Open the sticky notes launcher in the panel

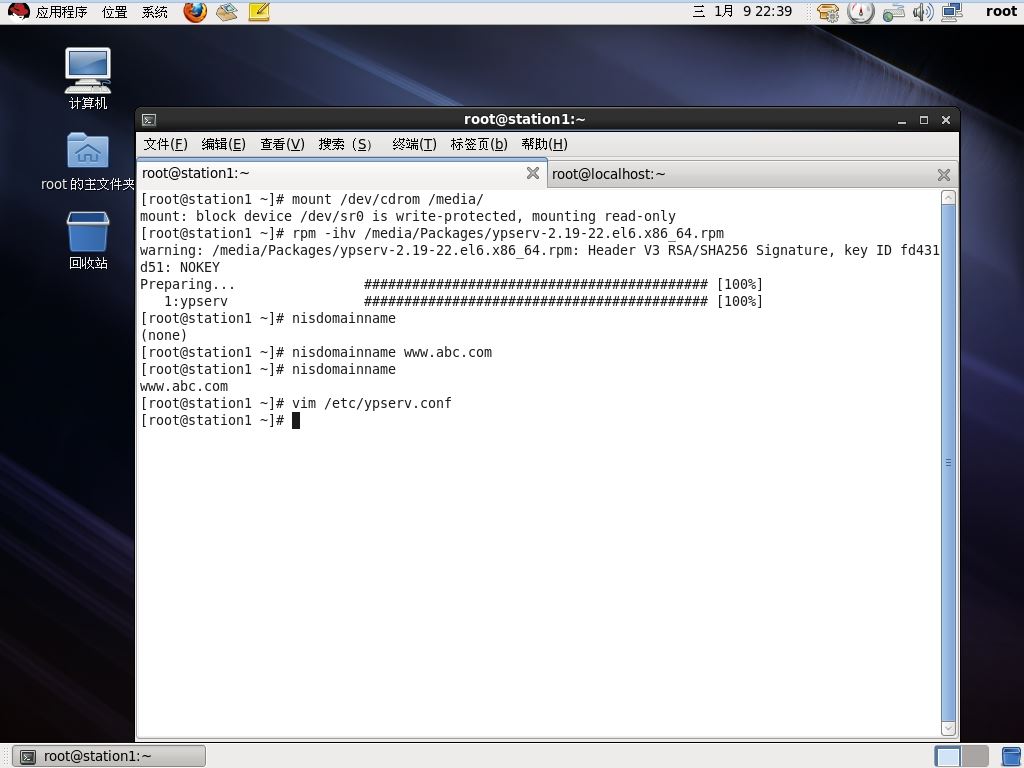(x=259, y=12)
